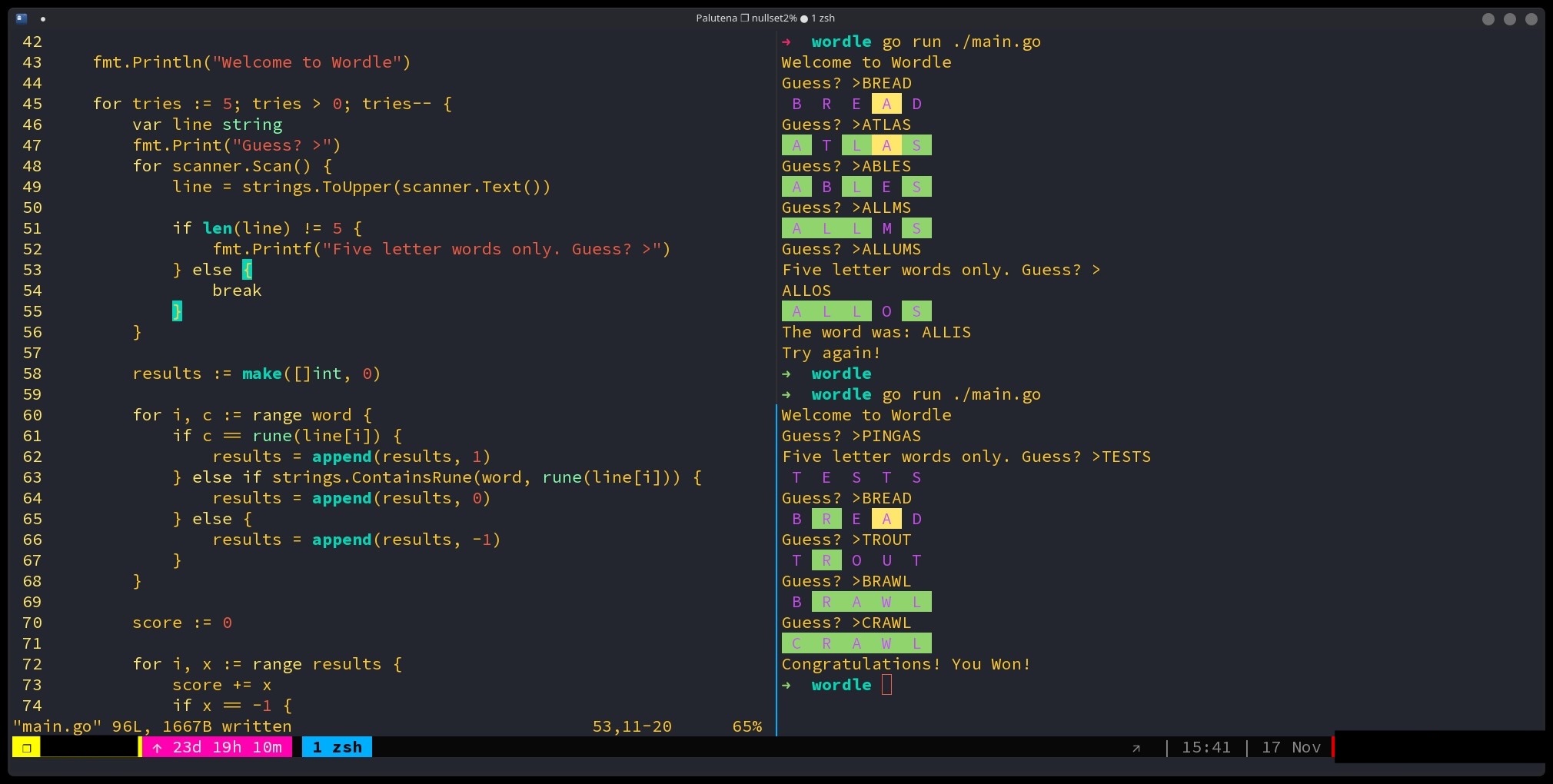
Task: Click the vim message "main.go" 96L, 1667B written
Action: click(x=152, y=726)
